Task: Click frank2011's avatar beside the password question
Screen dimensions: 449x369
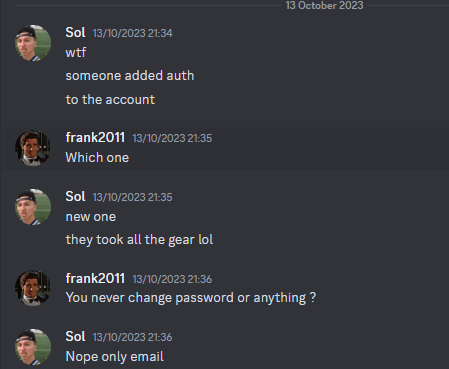Action: click(33, 288)
